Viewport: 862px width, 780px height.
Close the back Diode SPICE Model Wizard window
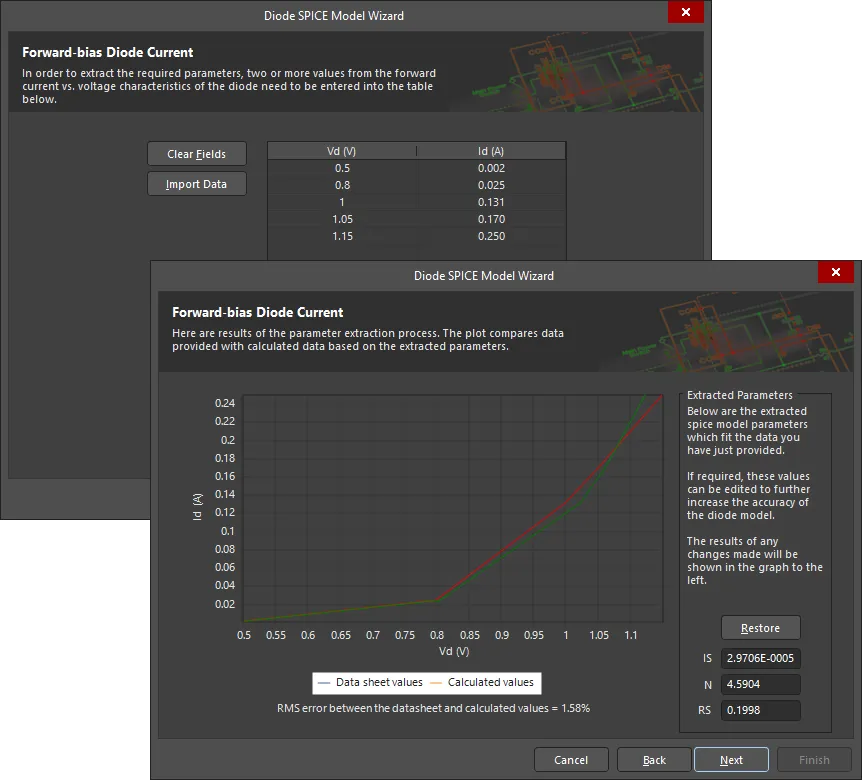[x=686, y=12]
